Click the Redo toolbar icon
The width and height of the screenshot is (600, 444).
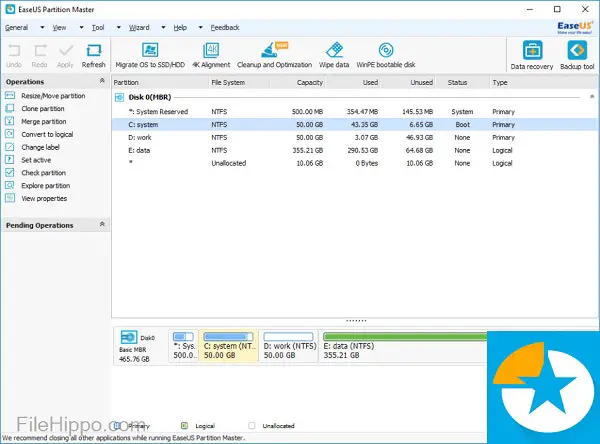pos(40,51)
